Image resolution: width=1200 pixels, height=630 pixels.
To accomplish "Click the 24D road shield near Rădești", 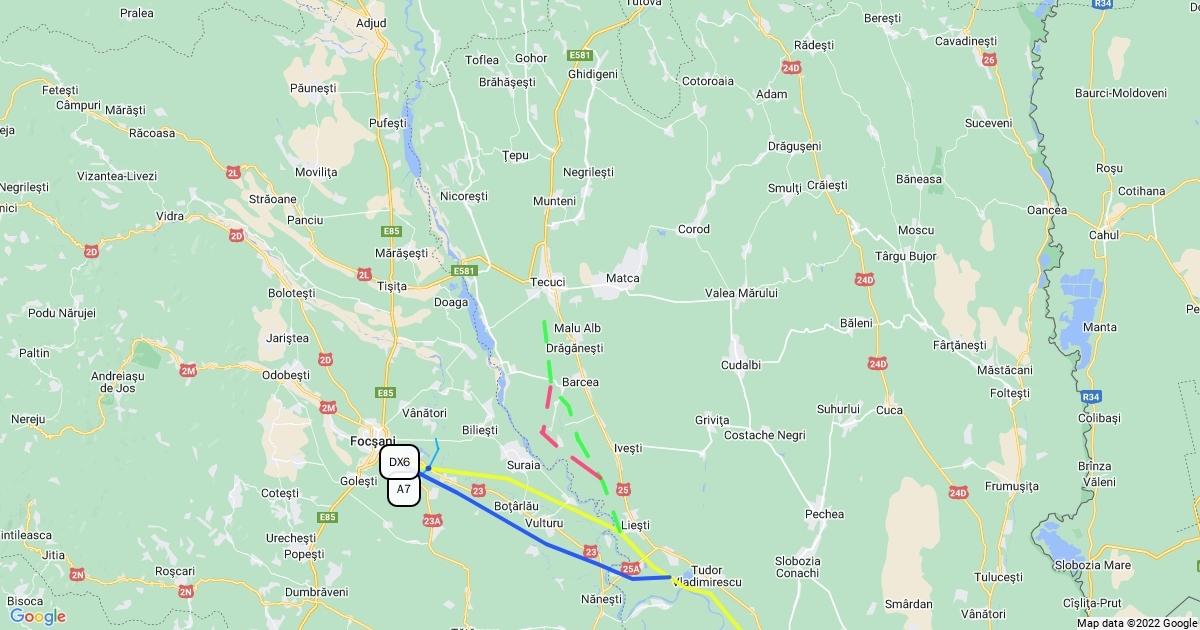I will (x=792, y=68).
